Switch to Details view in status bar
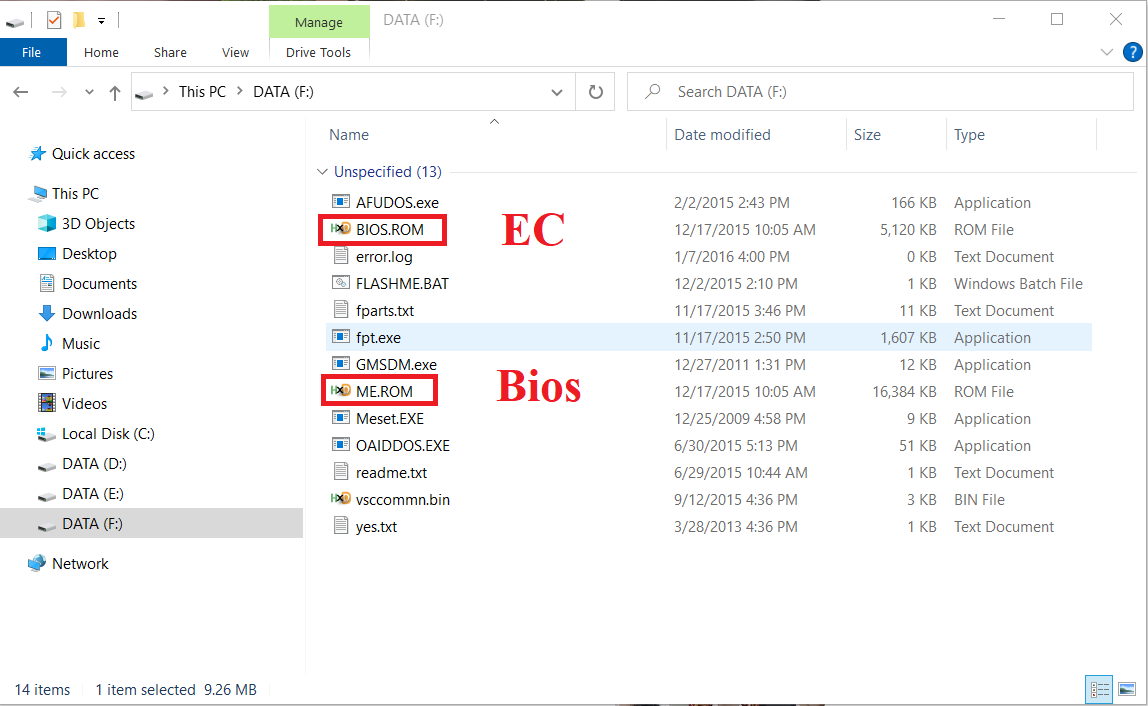 1099,689
